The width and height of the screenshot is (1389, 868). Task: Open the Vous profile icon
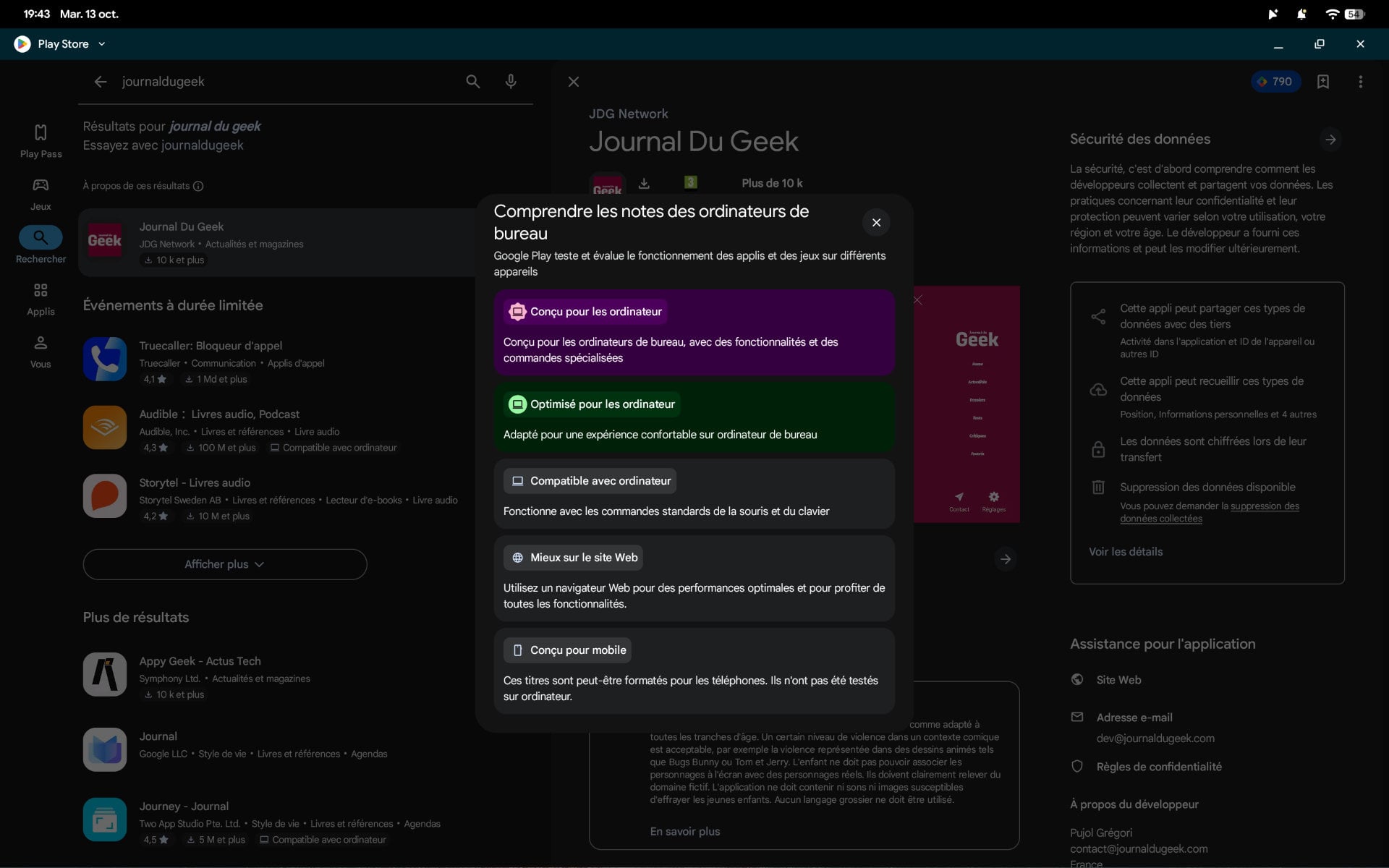pyautogui.click(x=41, y=352)
